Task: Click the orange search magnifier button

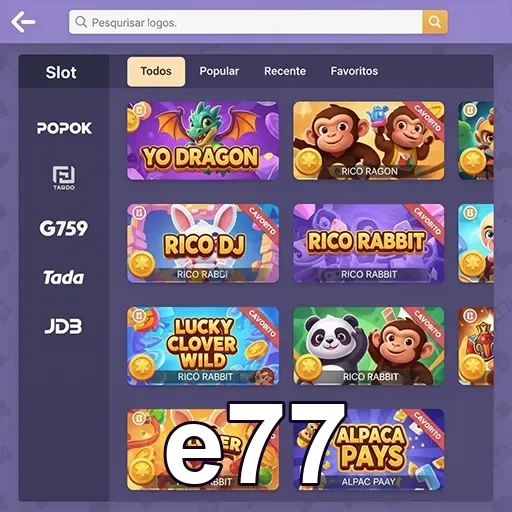Action: [435, 22]
